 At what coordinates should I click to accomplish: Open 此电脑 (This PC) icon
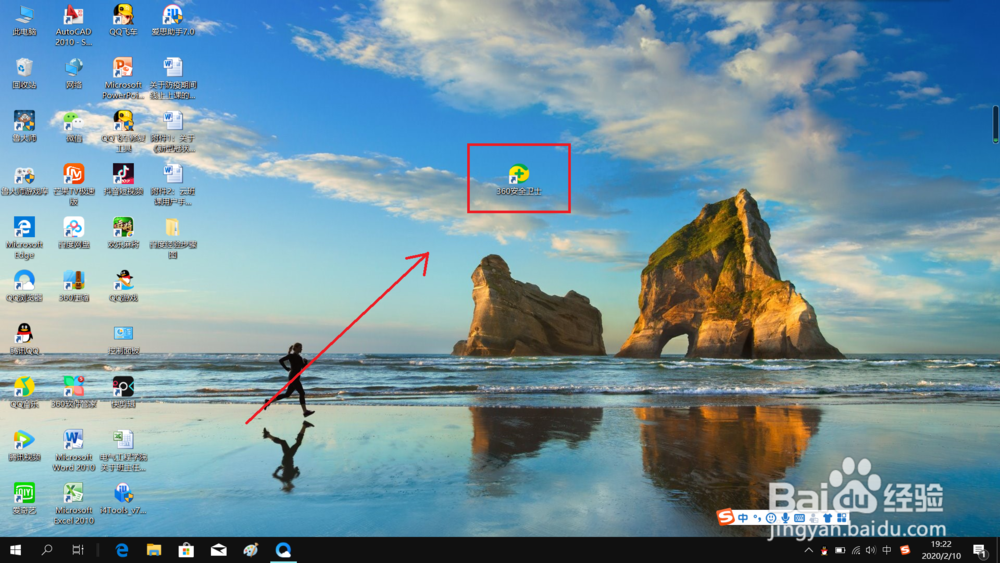click(x=24, y=20)
